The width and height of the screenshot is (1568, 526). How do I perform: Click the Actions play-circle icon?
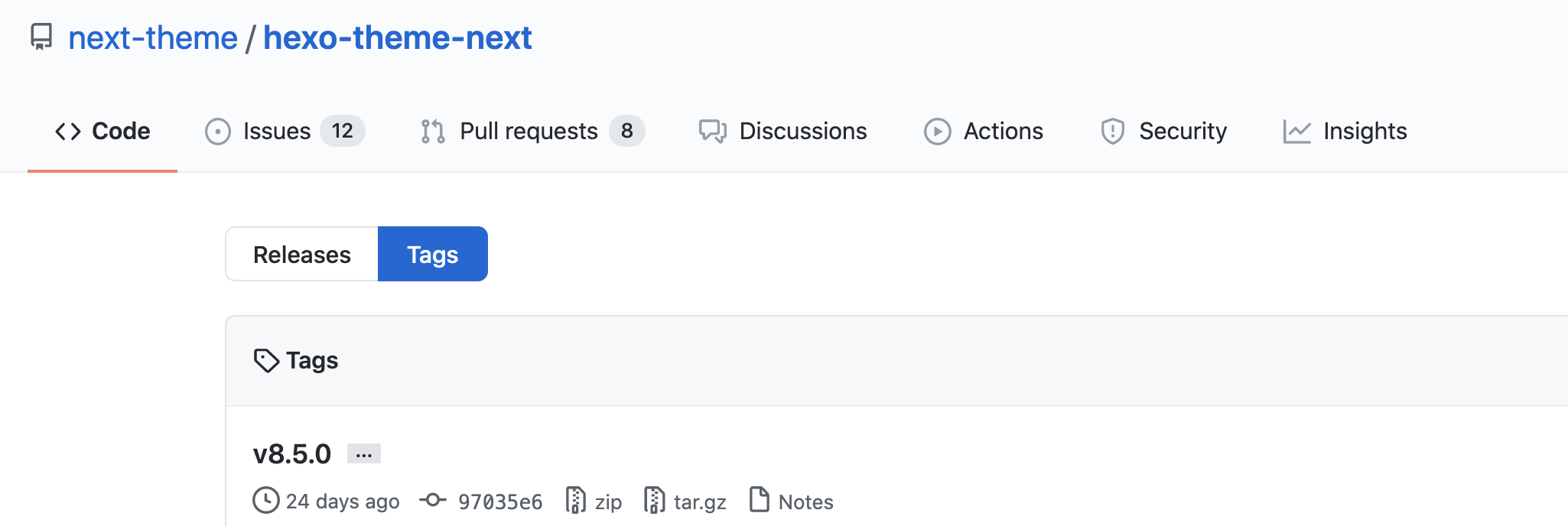tap(937, 131)
